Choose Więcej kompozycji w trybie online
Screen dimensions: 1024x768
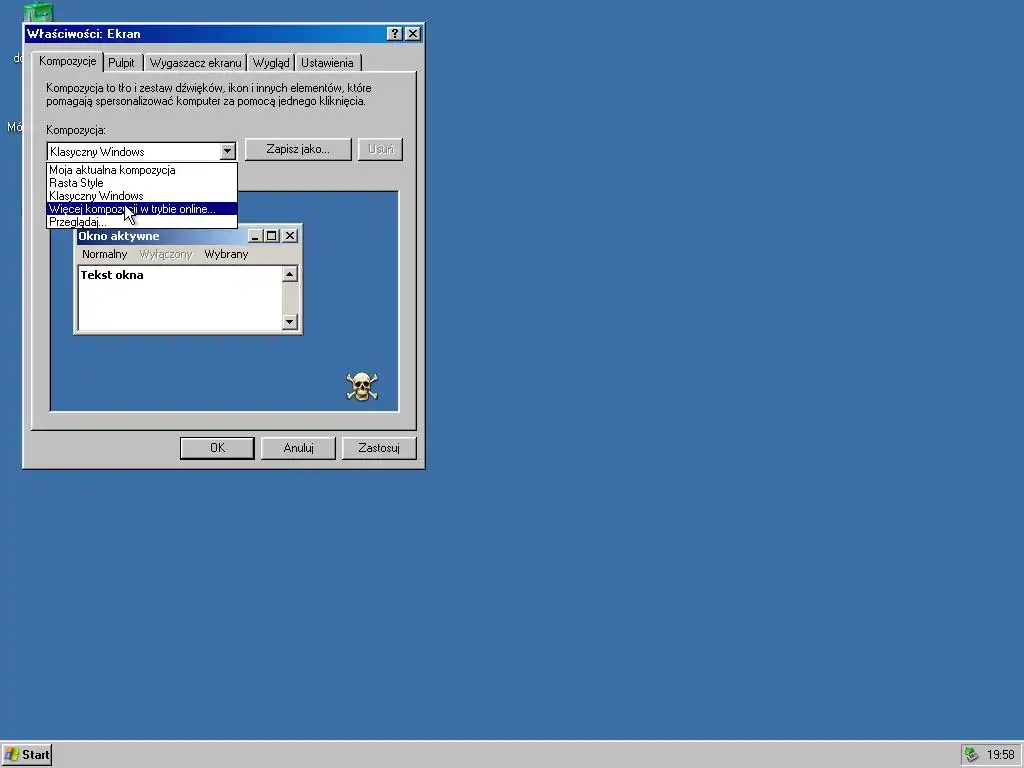pos(142,209)
